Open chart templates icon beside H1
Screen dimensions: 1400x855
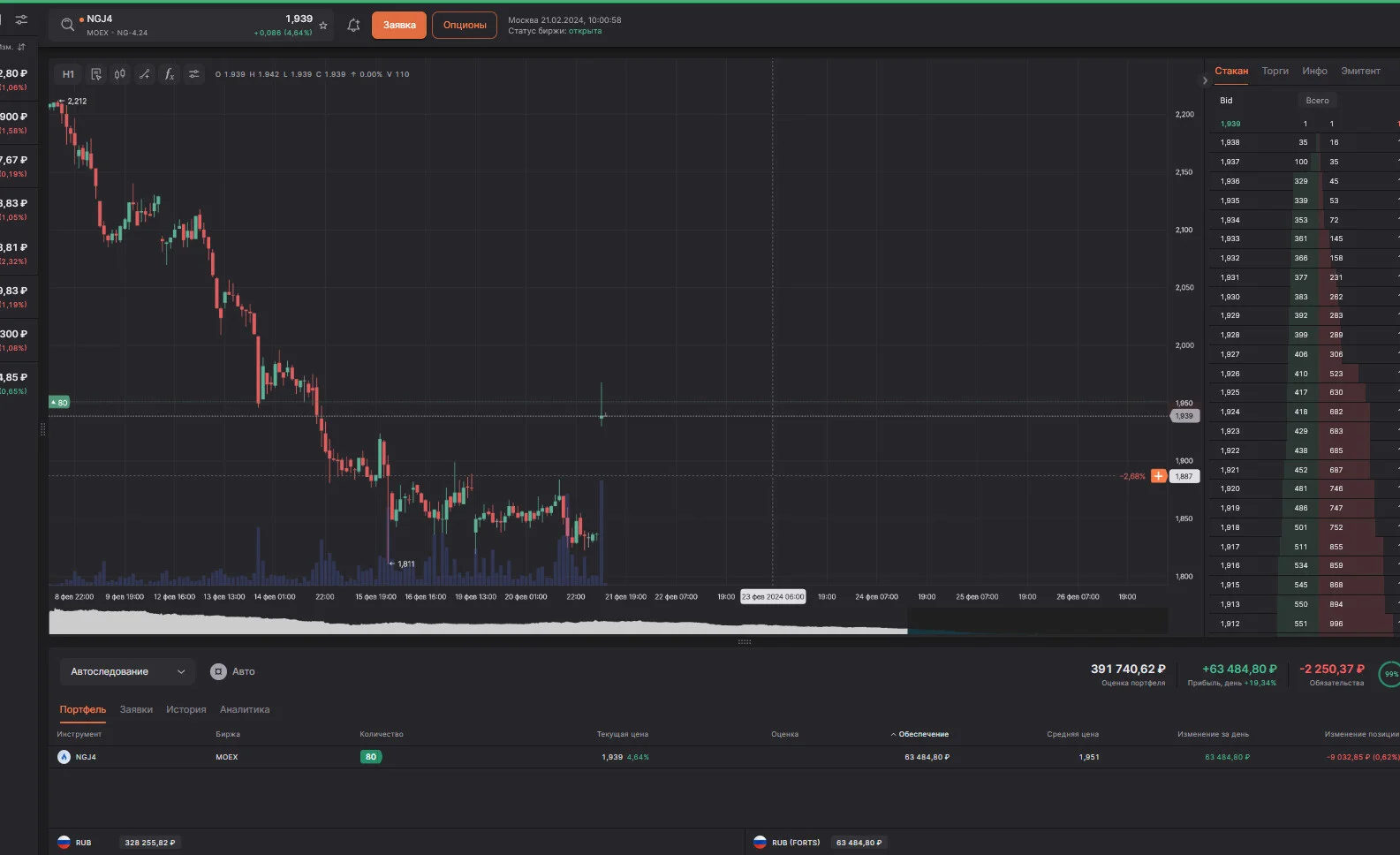click(96, 74)
